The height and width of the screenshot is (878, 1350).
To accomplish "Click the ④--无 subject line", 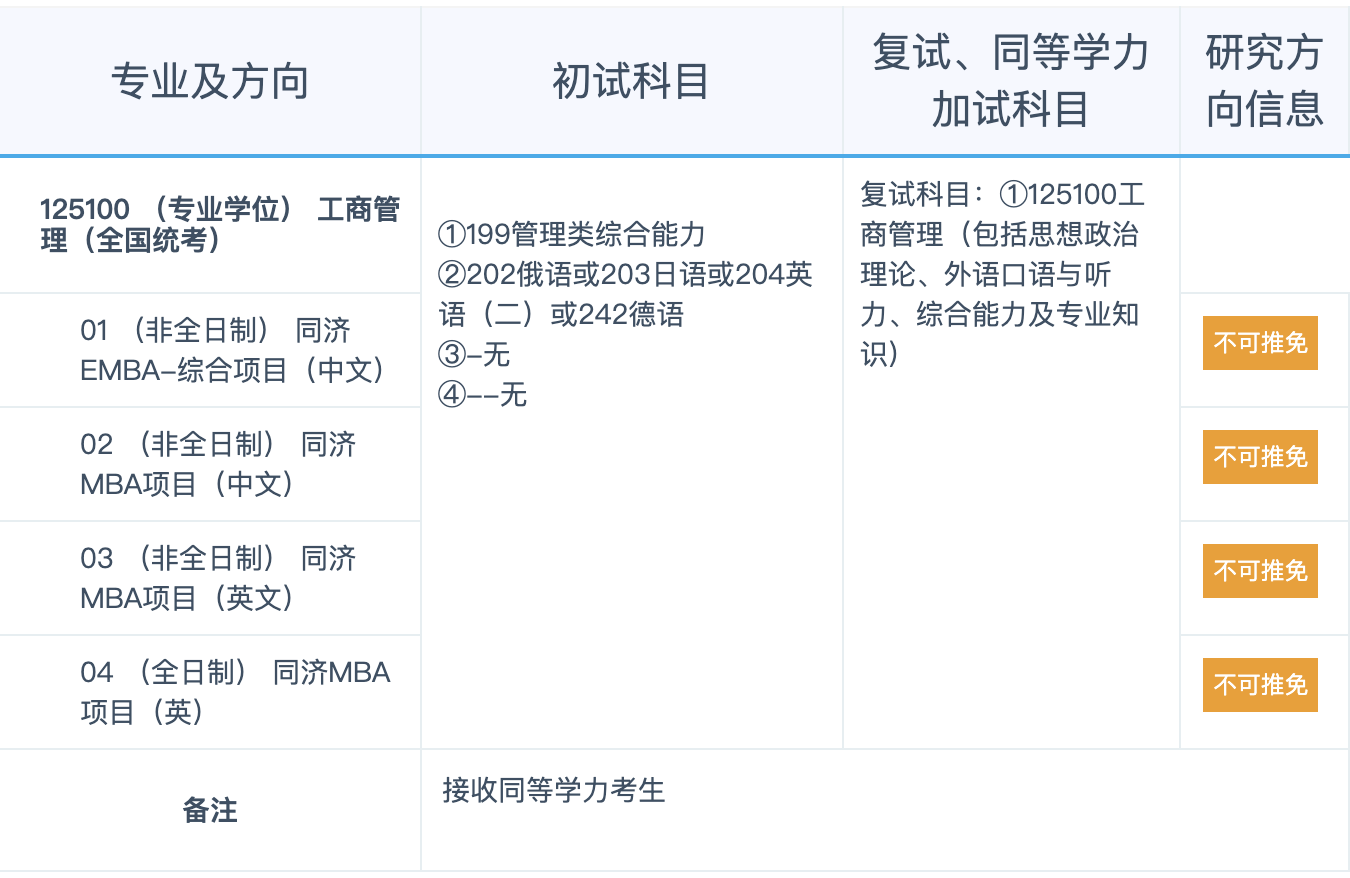I will coord(482,395).
